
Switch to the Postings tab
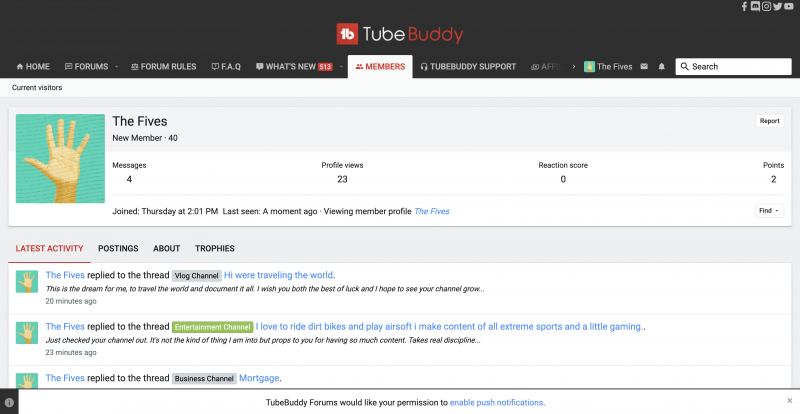118,248
